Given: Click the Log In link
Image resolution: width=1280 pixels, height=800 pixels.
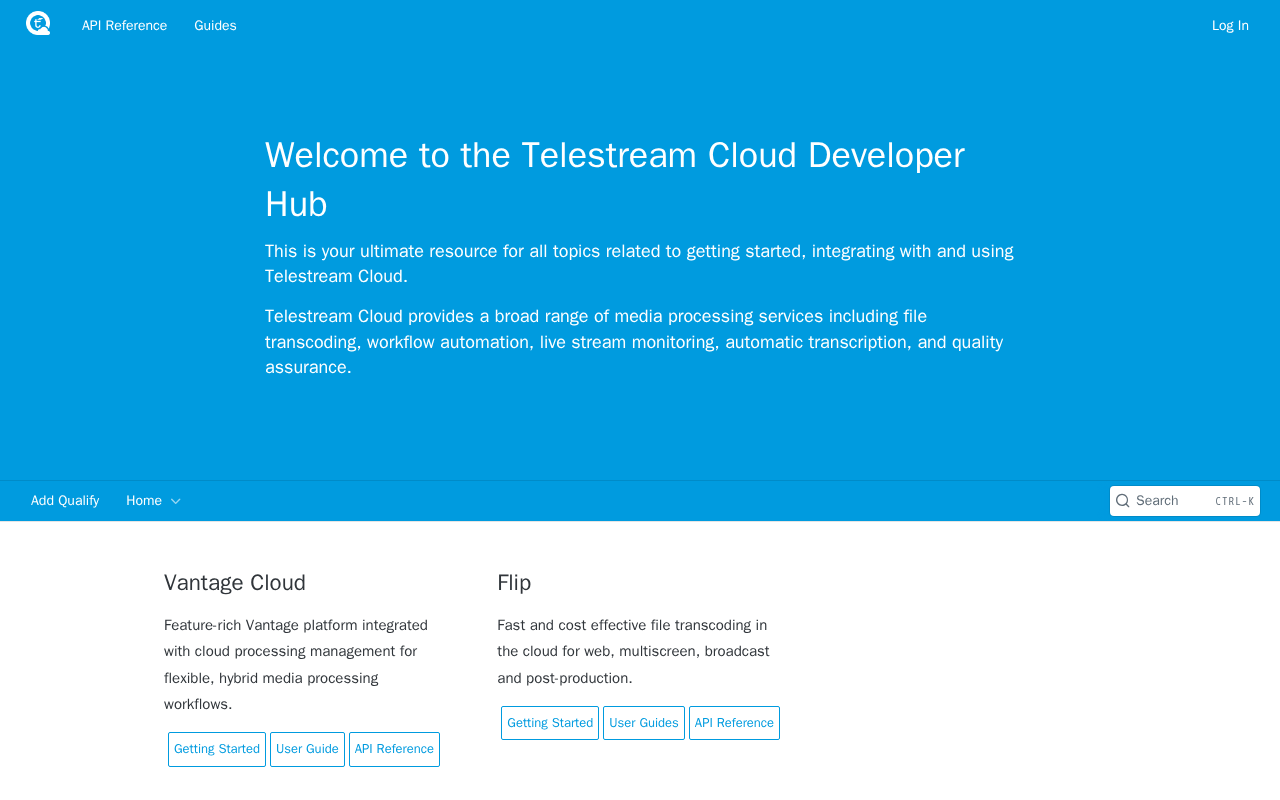Looking at the screenshot, I should tap(1230, 26).
